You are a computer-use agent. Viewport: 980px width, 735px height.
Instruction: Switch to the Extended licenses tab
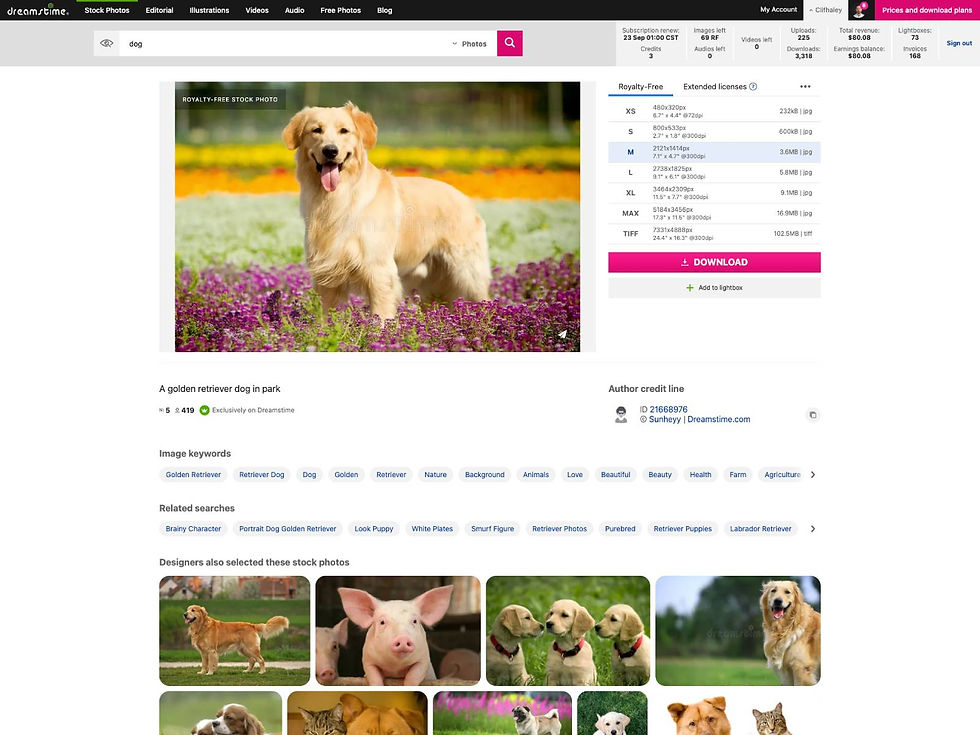click(714, 87)
